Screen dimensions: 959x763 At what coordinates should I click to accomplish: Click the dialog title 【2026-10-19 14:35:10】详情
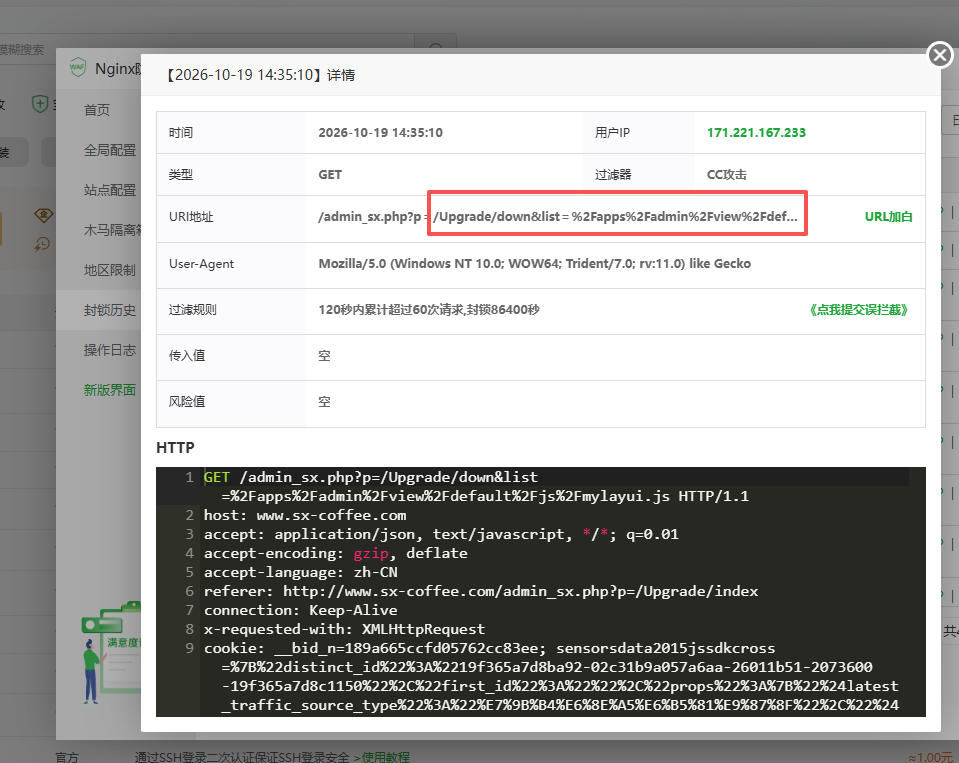click(259, 75)
